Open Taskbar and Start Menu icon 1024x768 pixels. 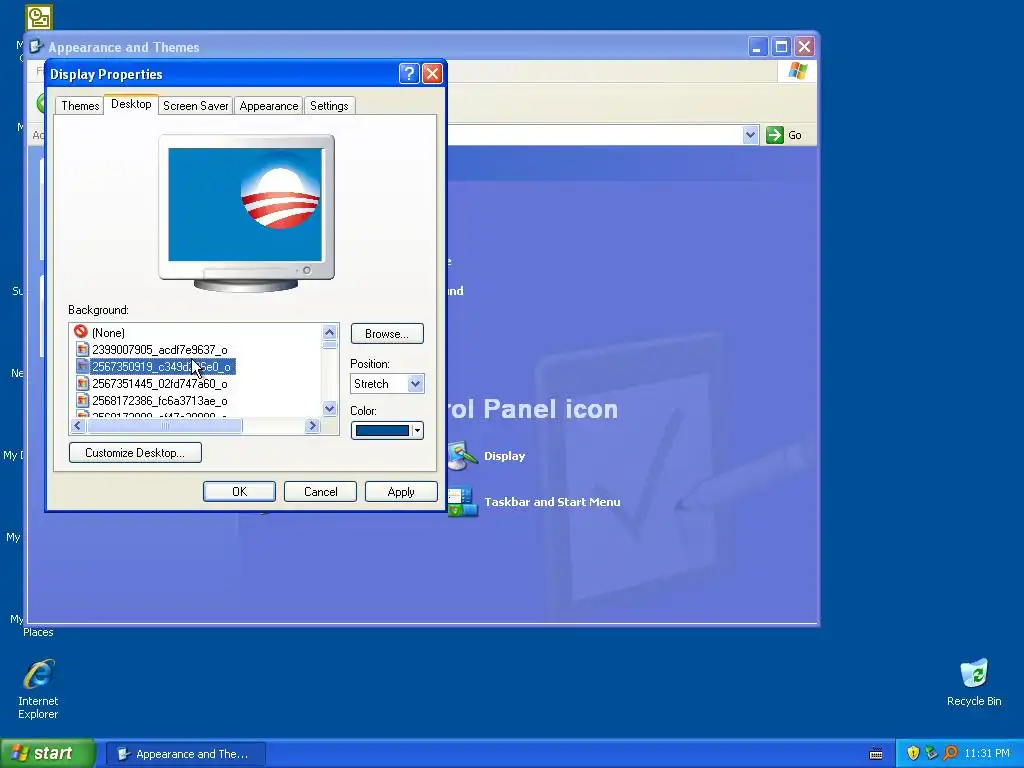pos(463,502)
